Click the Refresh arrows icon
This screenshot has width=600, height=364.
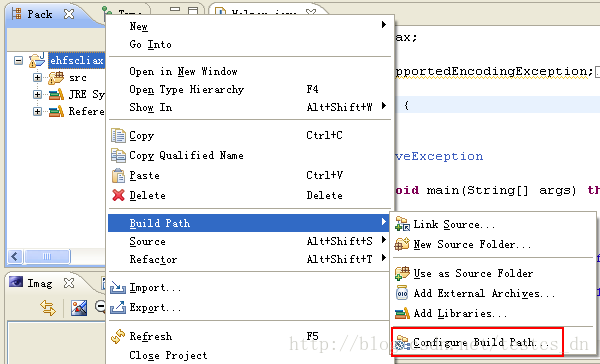point(118,336)
